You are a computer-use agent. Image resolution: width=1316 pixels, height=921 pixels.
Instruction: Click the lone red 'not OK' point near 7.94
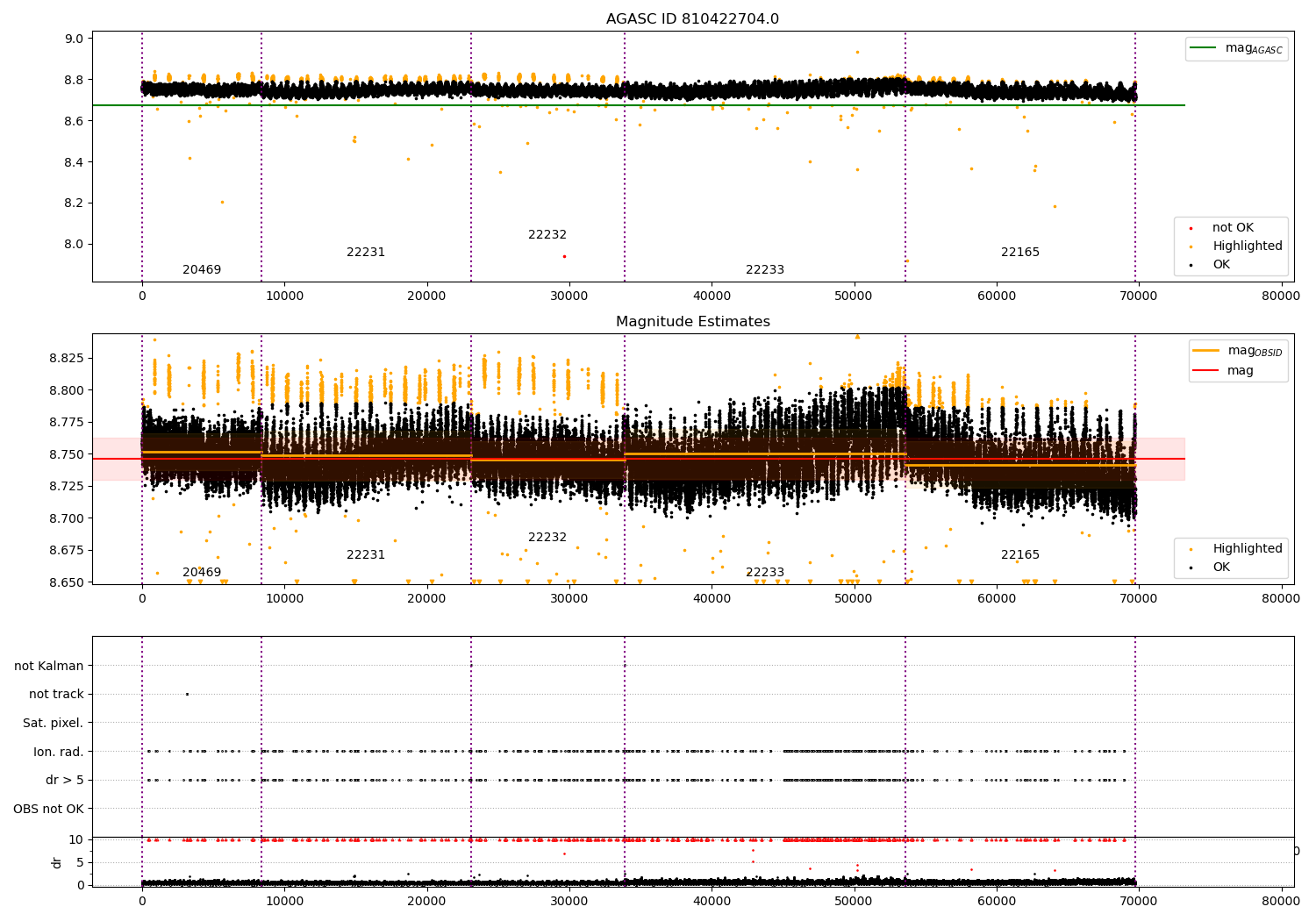[x=564, y=256]
